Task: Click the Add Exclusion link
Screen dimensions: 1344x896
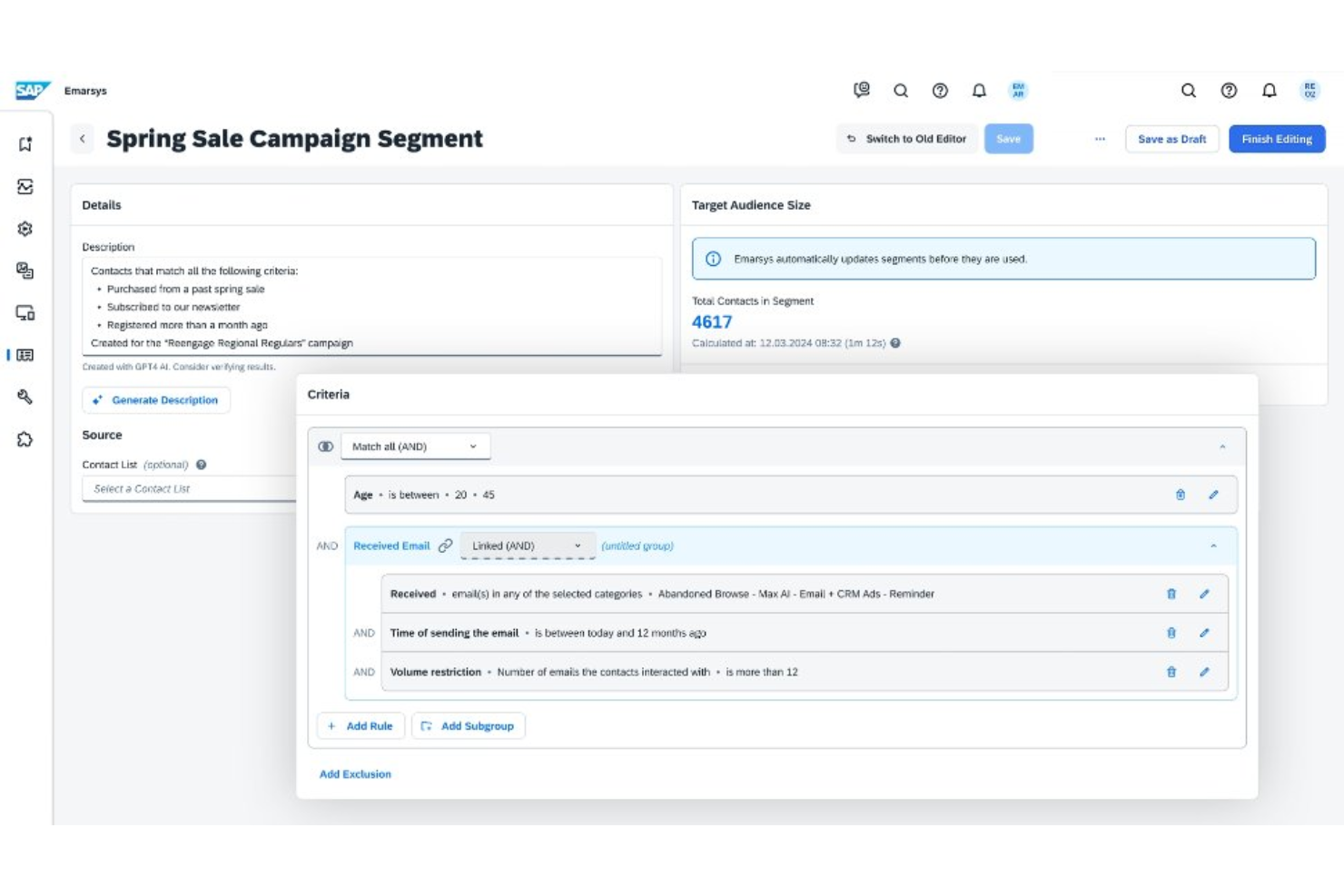Action: (355, 773)
